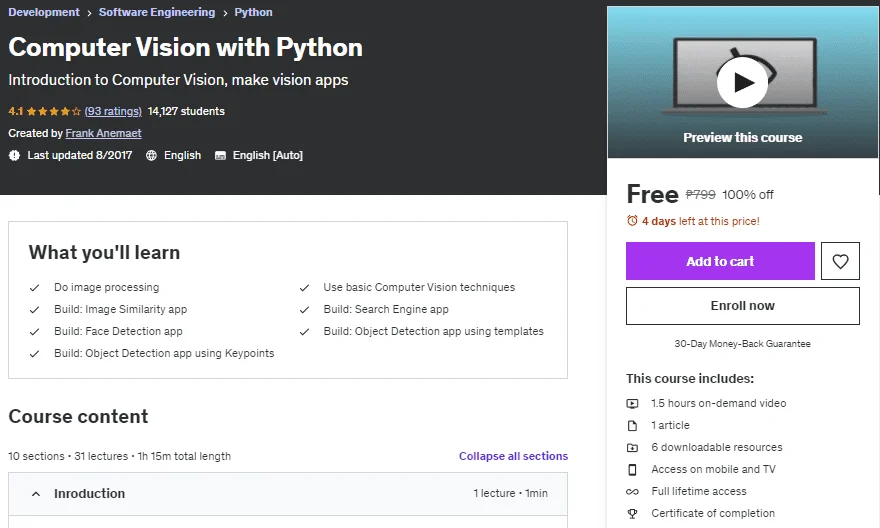
Task: Click the certificate trophy icon
Action: coord(632,513)
